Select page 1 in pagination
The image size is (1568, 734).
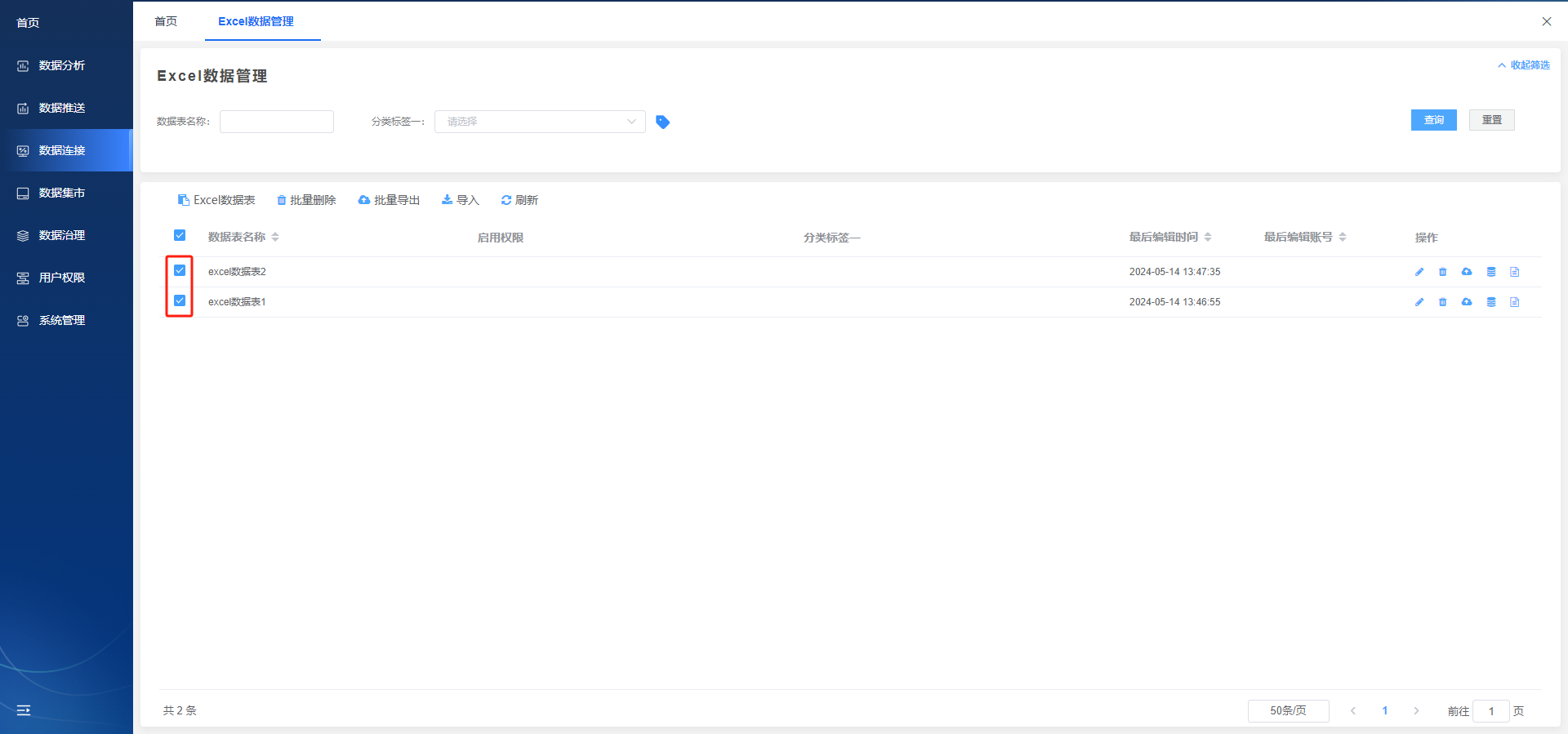(x=1385, y=711)
